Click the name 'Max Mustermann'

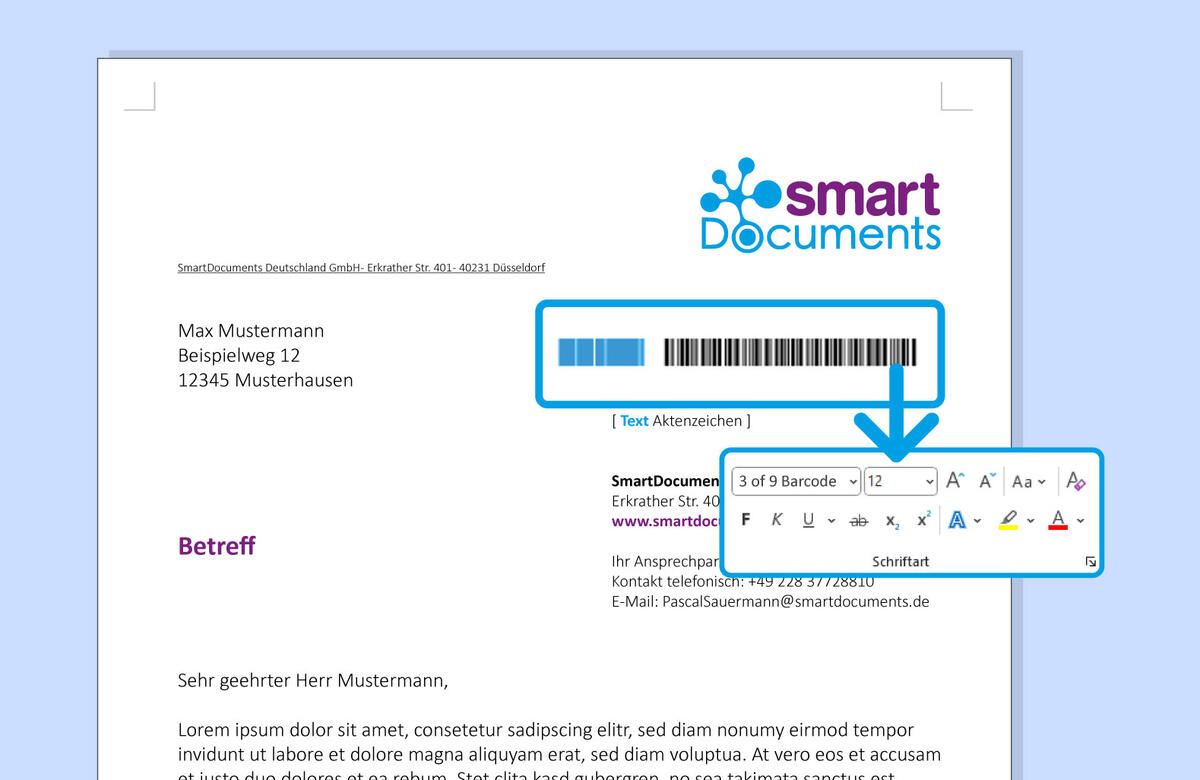251,331
